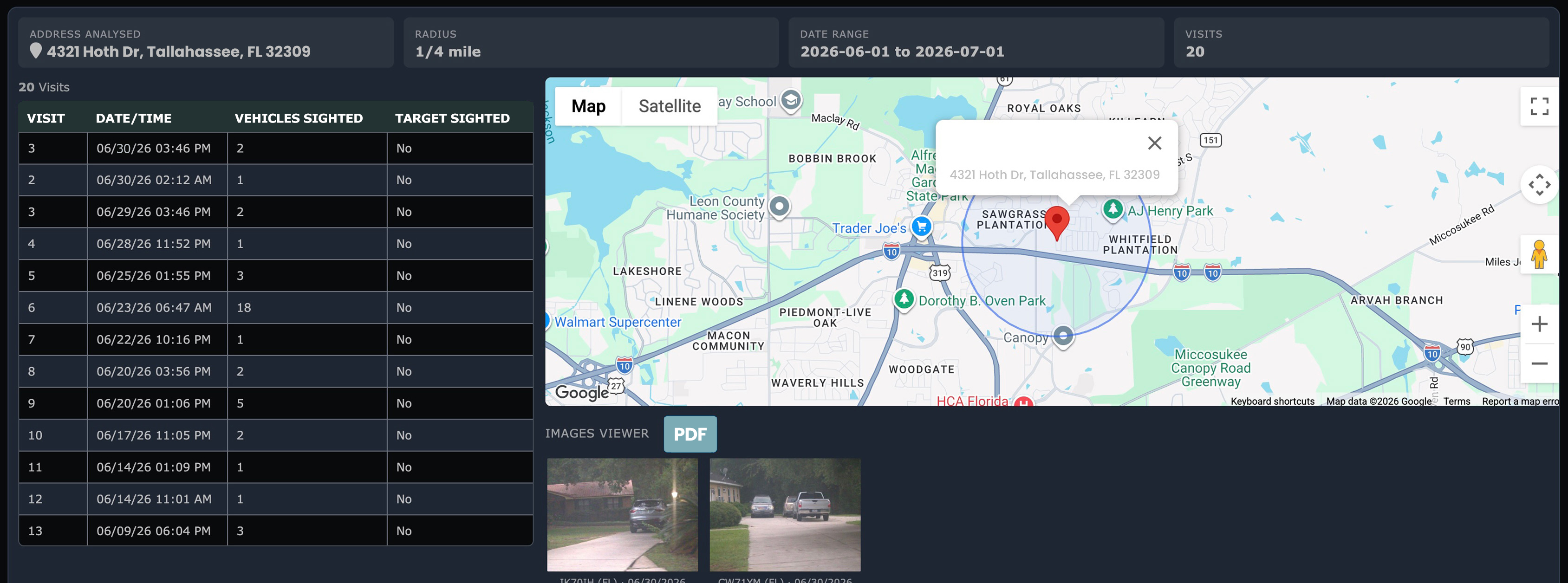Click the Leon County Humane Society marker
The image size is (1568, 583).
tap(779, 207)
